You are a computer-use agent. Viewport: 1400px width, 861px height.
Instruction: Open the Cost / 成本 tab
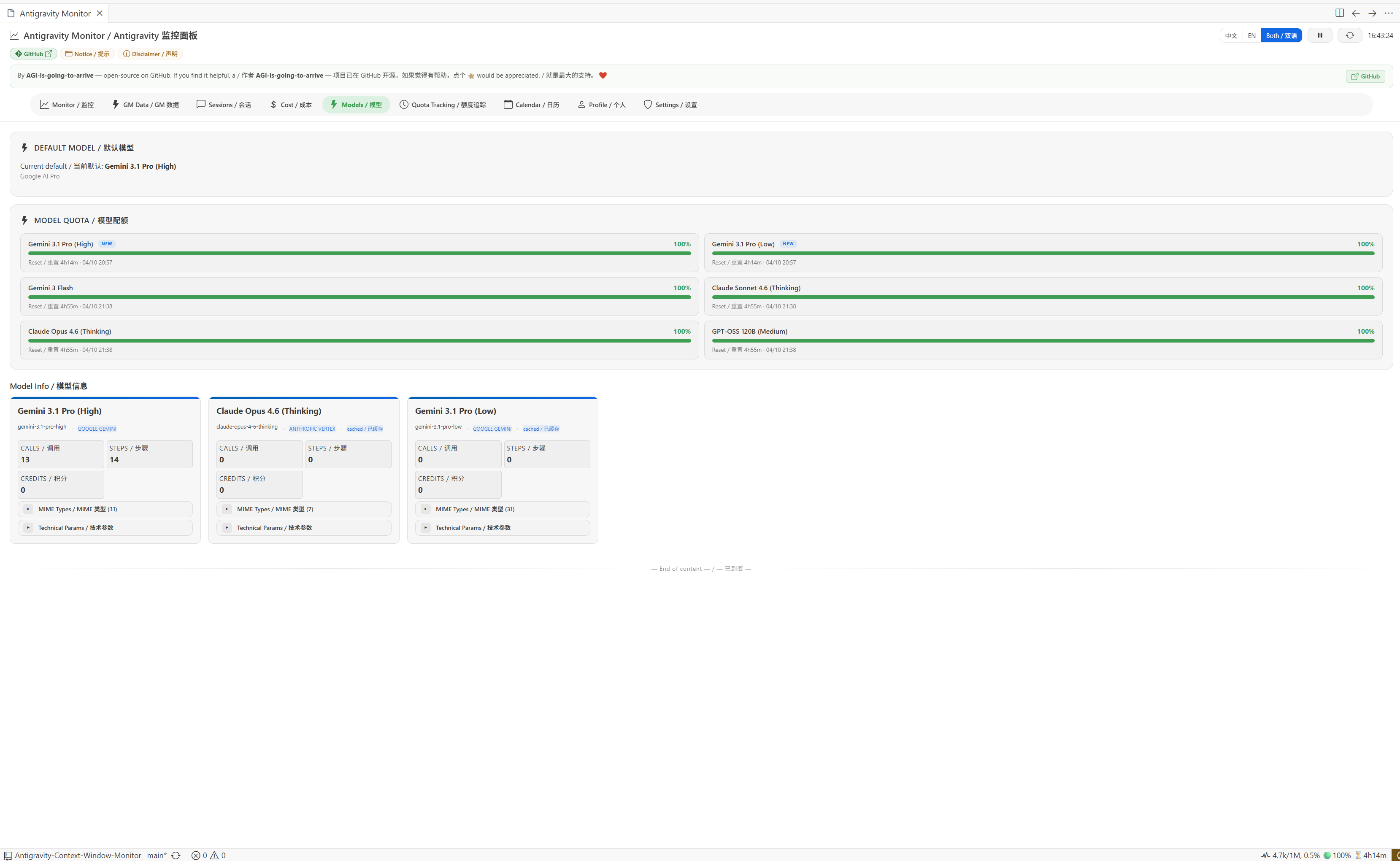pos(290,105)
